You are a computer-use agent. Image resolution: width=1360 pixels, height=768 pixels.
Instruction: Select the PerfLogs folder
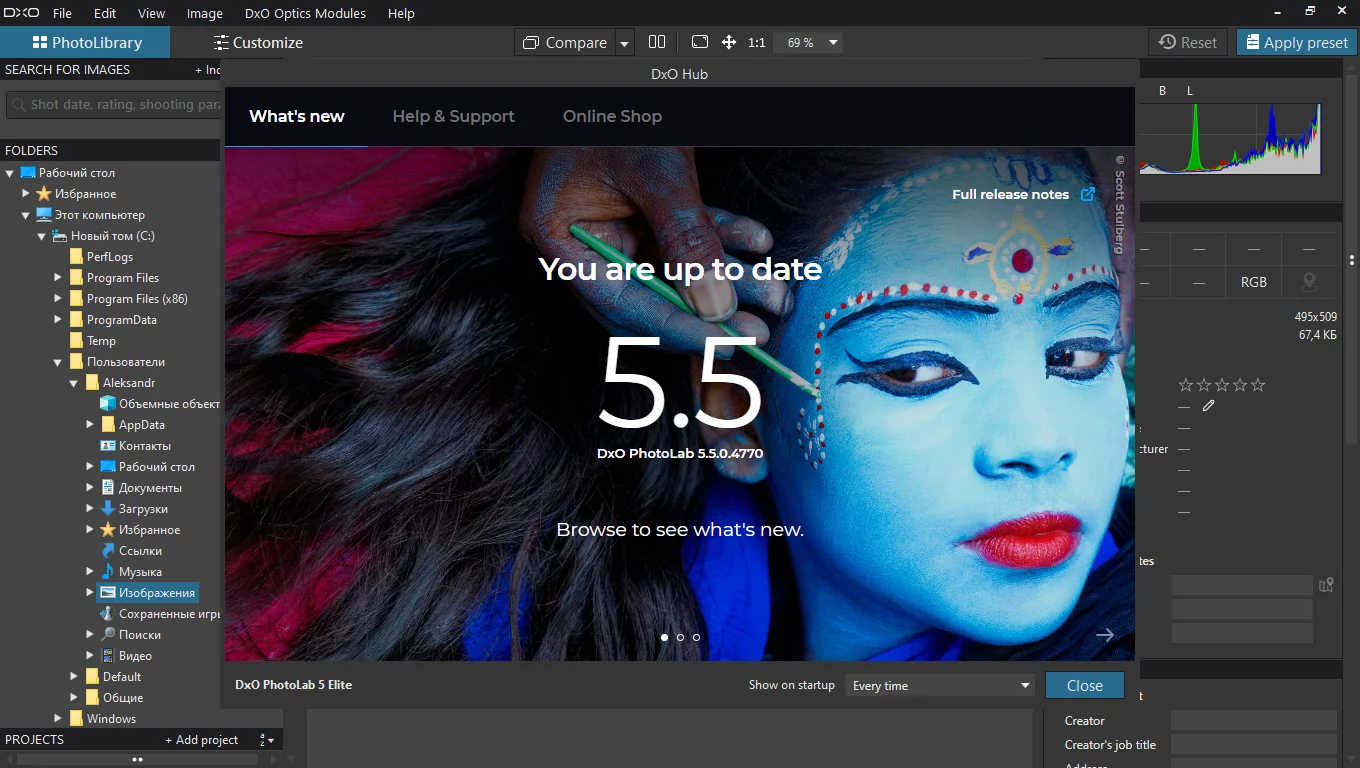point(109,257)
